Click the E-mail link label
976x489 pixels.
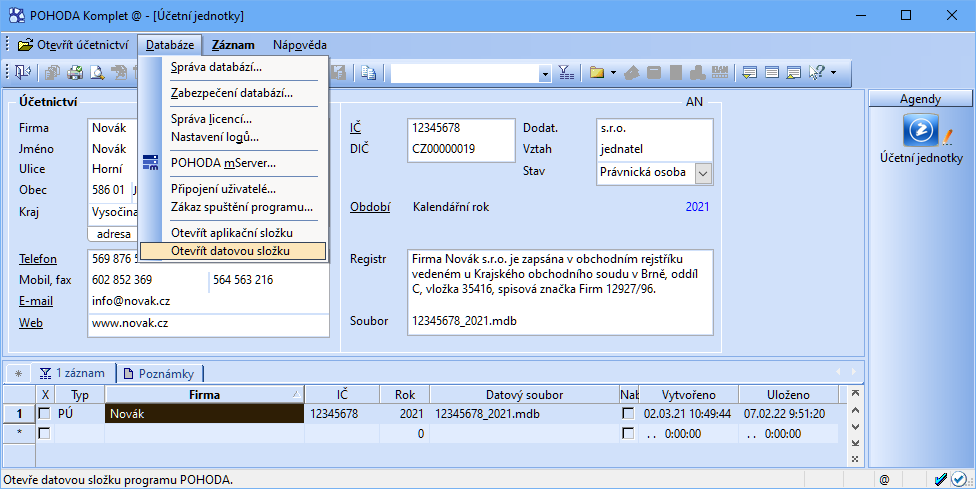point(35,301)
